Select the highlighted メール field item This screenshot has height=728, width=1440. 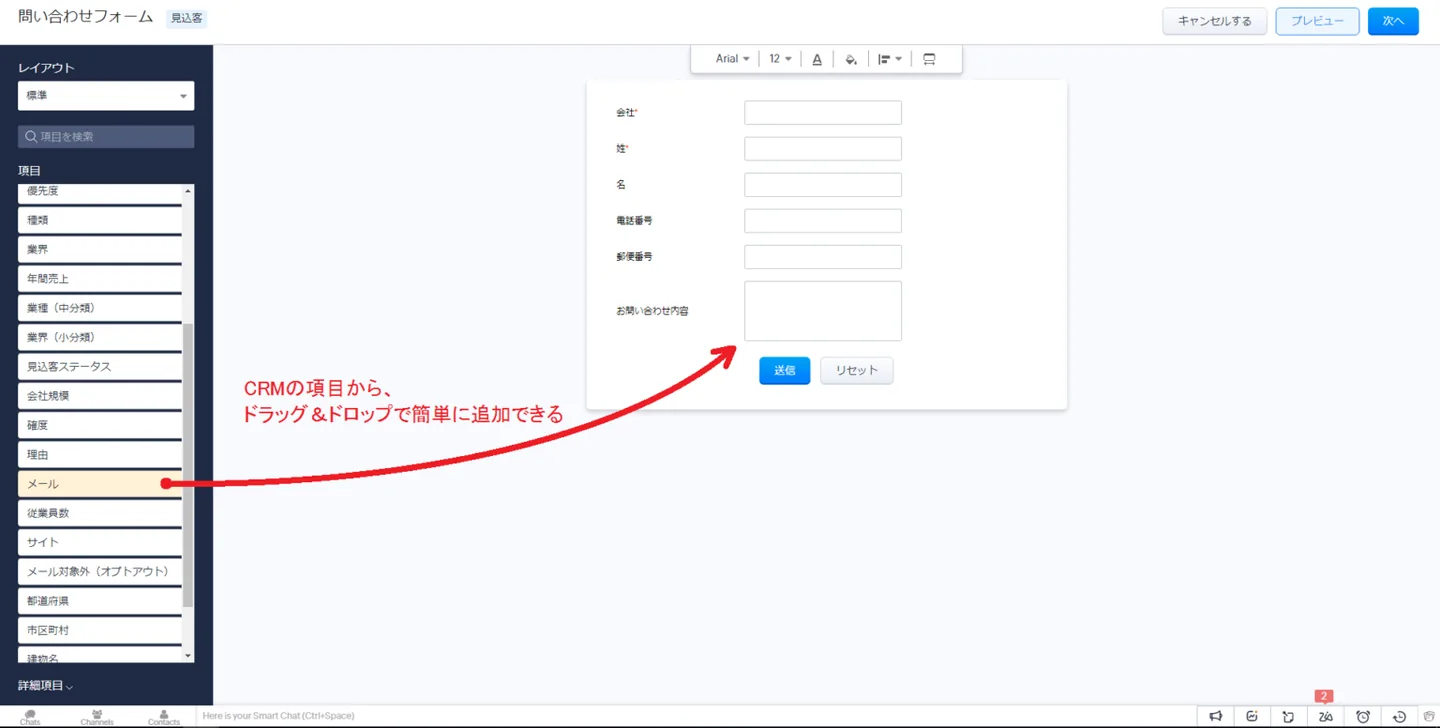[x=100, y=484]
